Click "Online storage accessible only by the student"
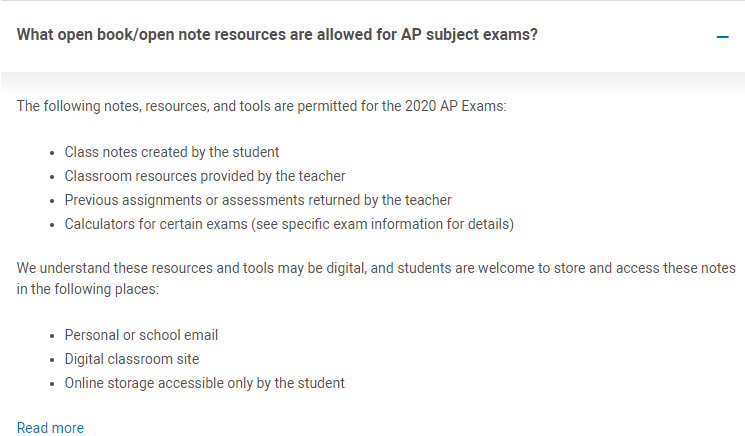The height and width of the screenshot is (436, 745). (204, 383)
